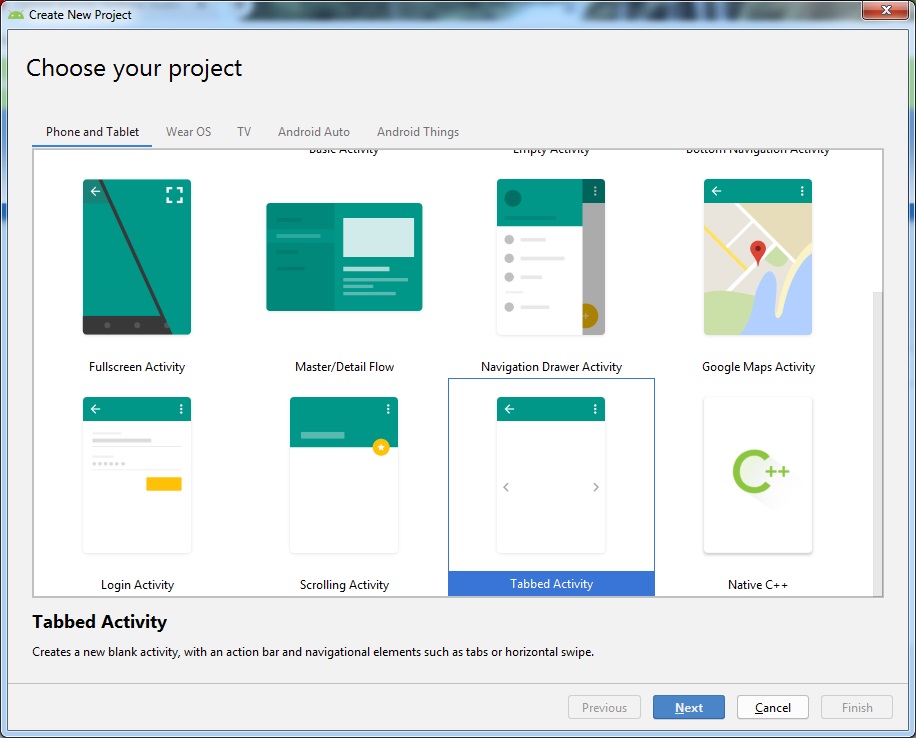Switch to the Wear OS tab

click(188, 132)
